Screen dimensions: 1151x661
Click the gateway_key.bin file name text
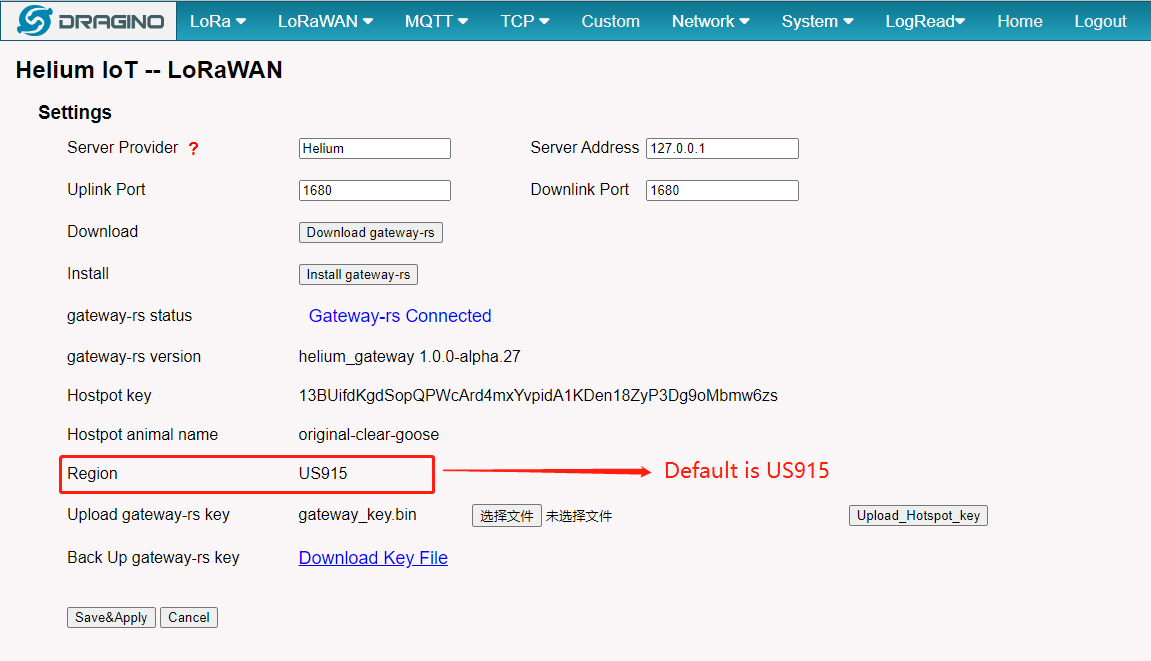[x=357, y=515]
